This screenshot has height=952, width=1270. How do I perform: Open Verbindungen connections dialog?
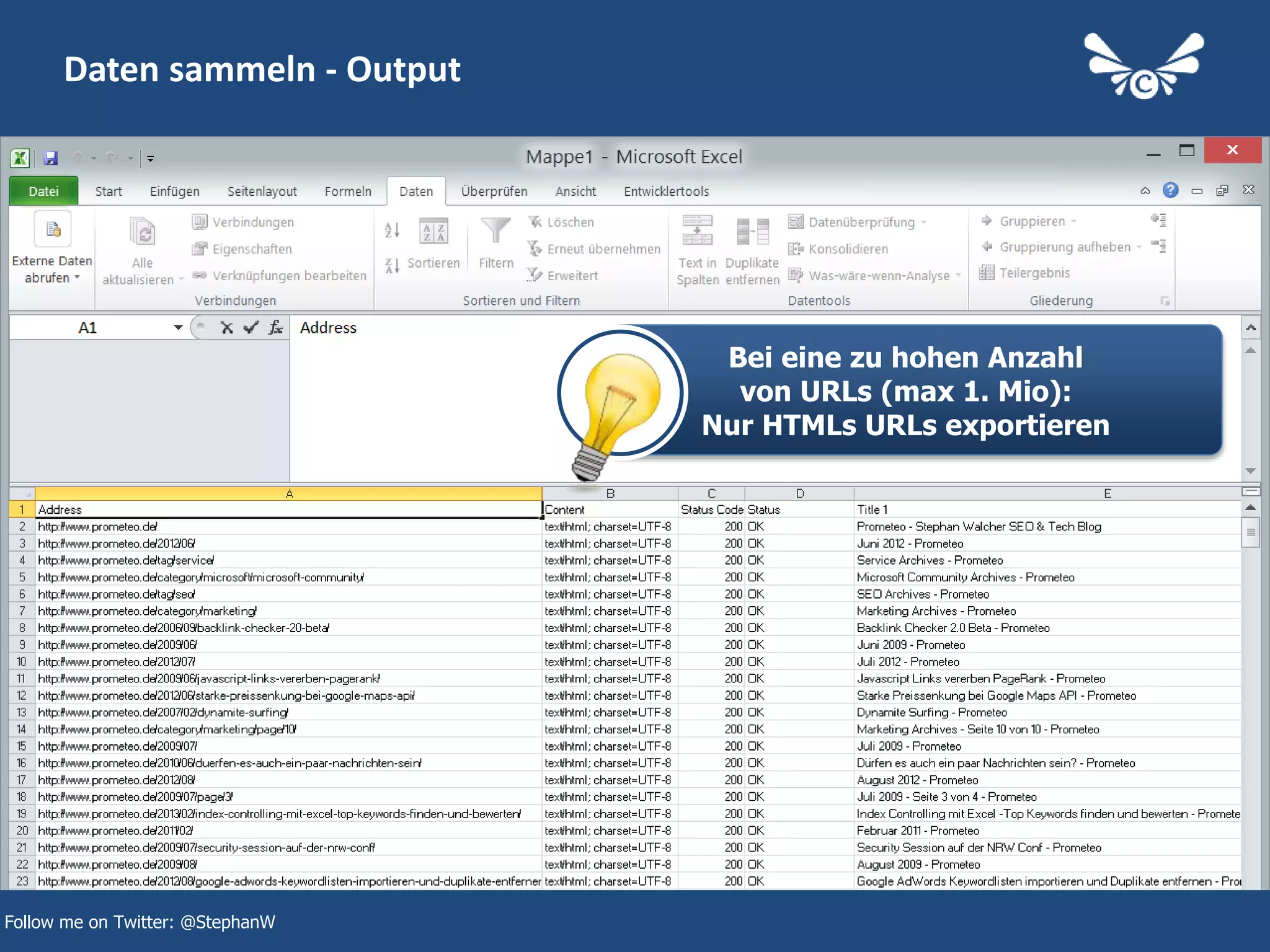click(x=243, y=222)
